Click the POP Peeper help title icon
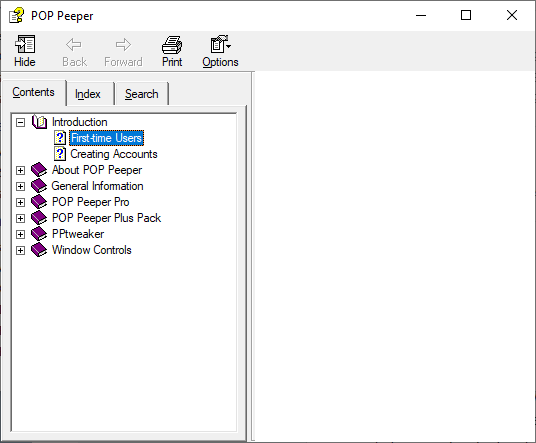536x443 pixels. pyautogui.click(x=16, y=16)
